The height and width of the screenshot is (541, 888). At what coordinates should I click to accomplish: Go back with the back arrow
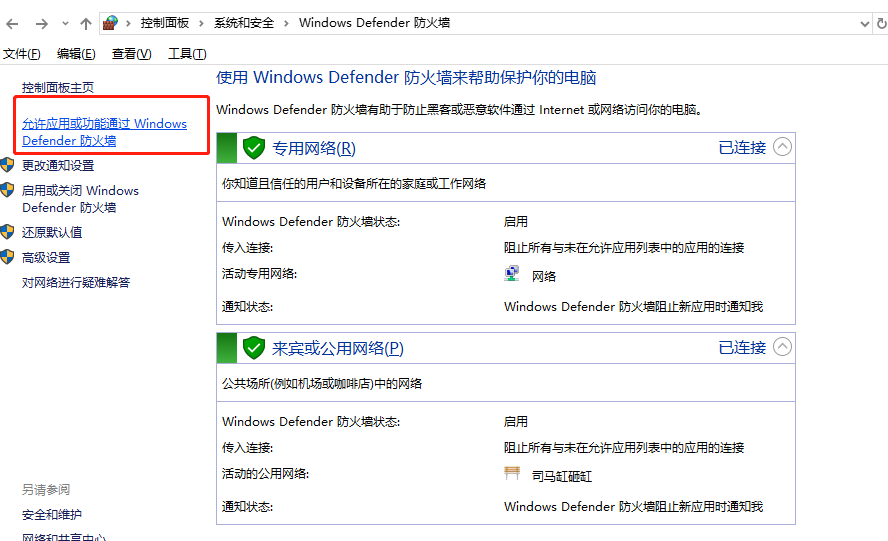click(x=12, y=24)
